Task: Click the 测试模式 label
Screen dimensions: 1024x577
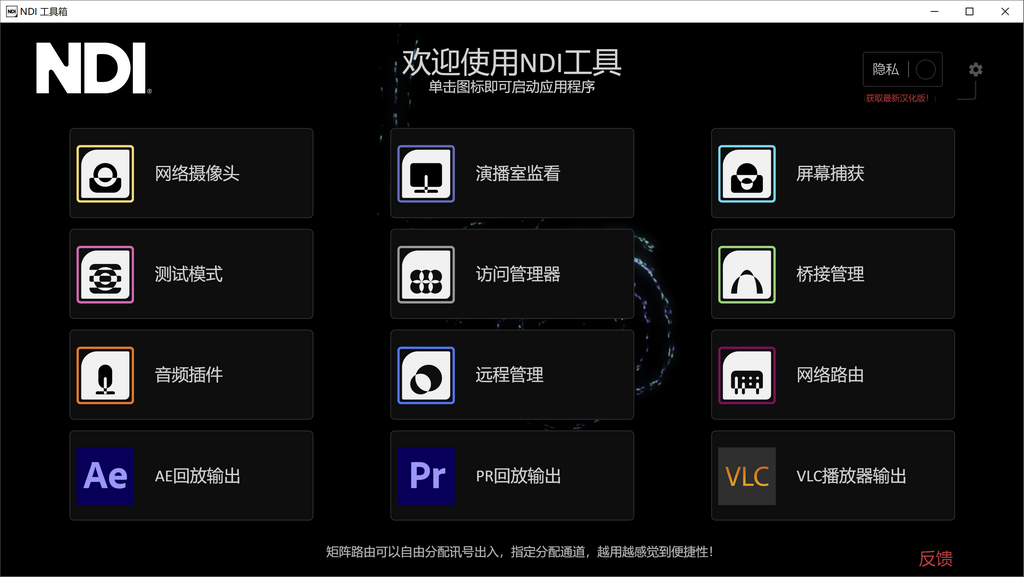Action: (x=189, y=274)
